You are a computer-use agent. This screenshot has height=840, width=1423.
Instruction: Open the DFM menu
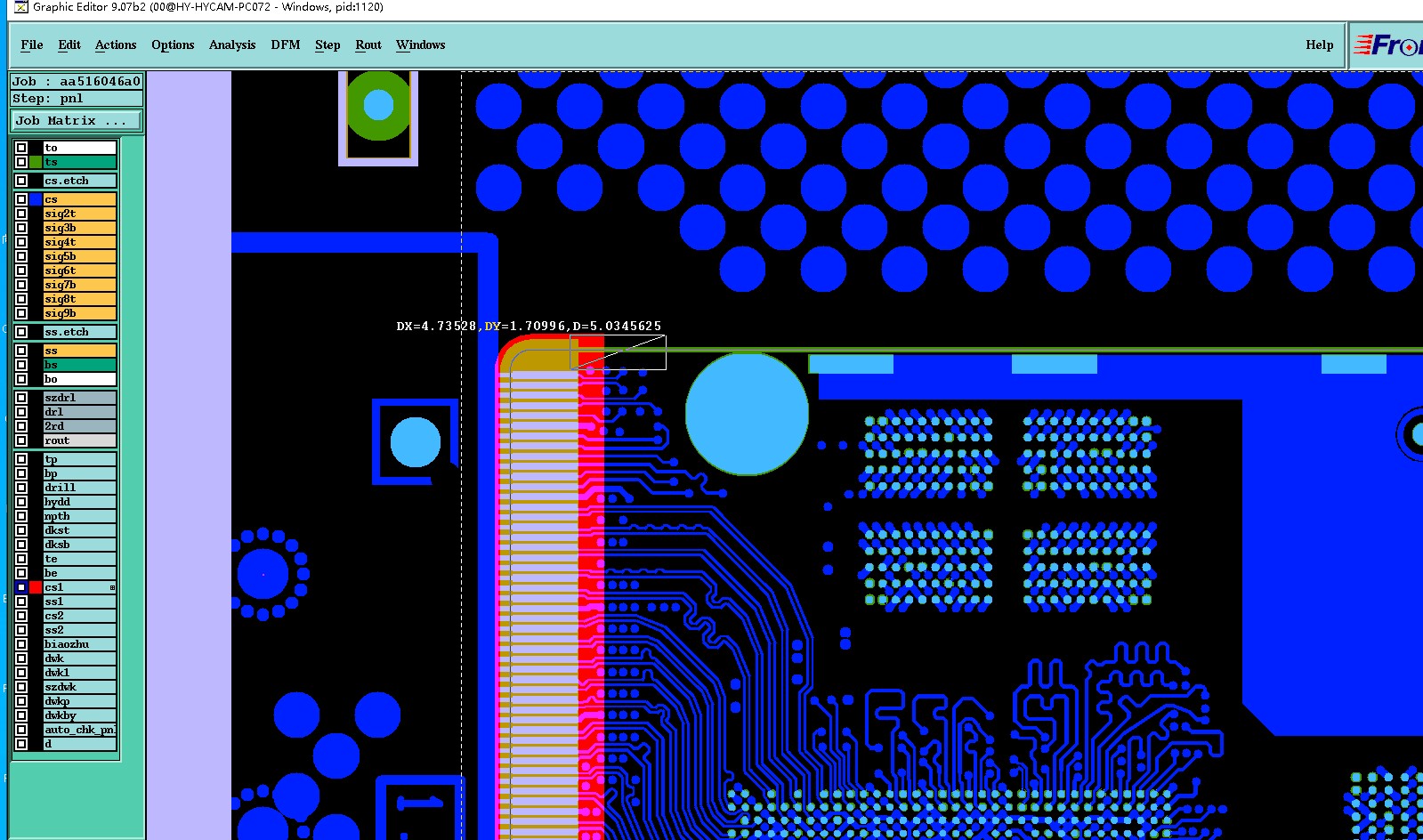(x=286, y=44)
